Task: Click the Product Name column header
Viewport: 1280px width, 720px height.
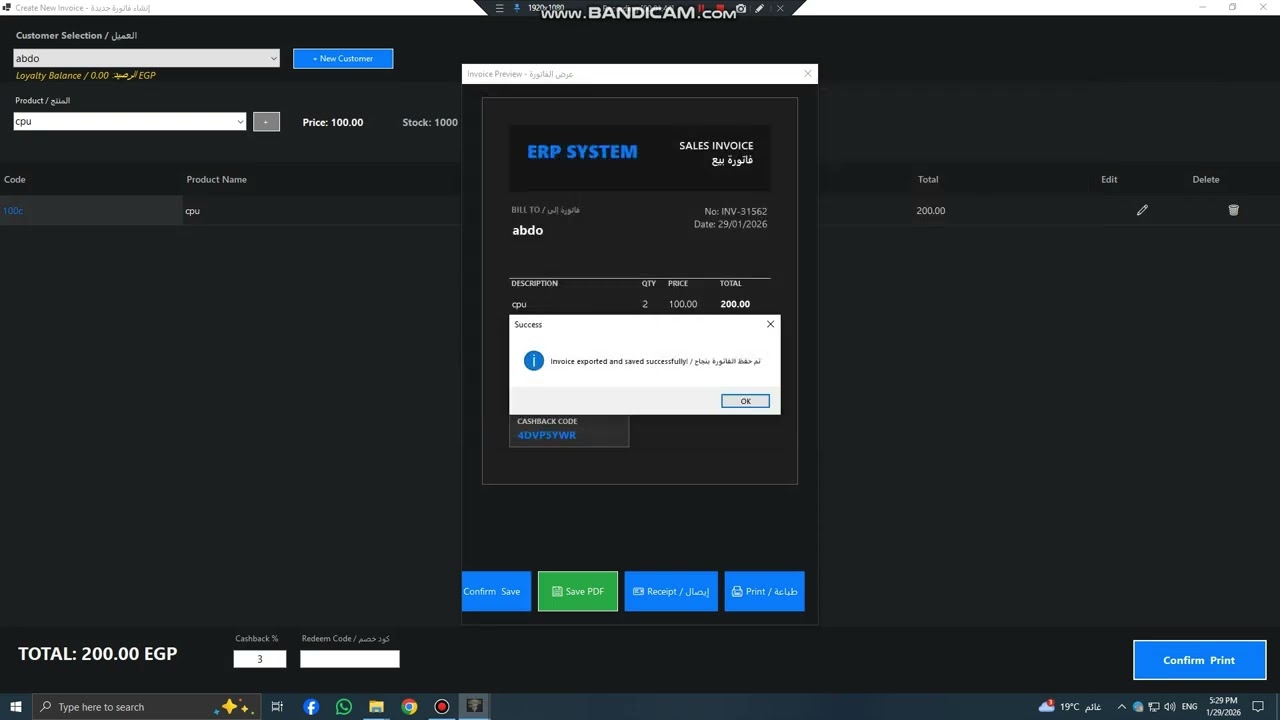Action: click(x=216, y=179)
